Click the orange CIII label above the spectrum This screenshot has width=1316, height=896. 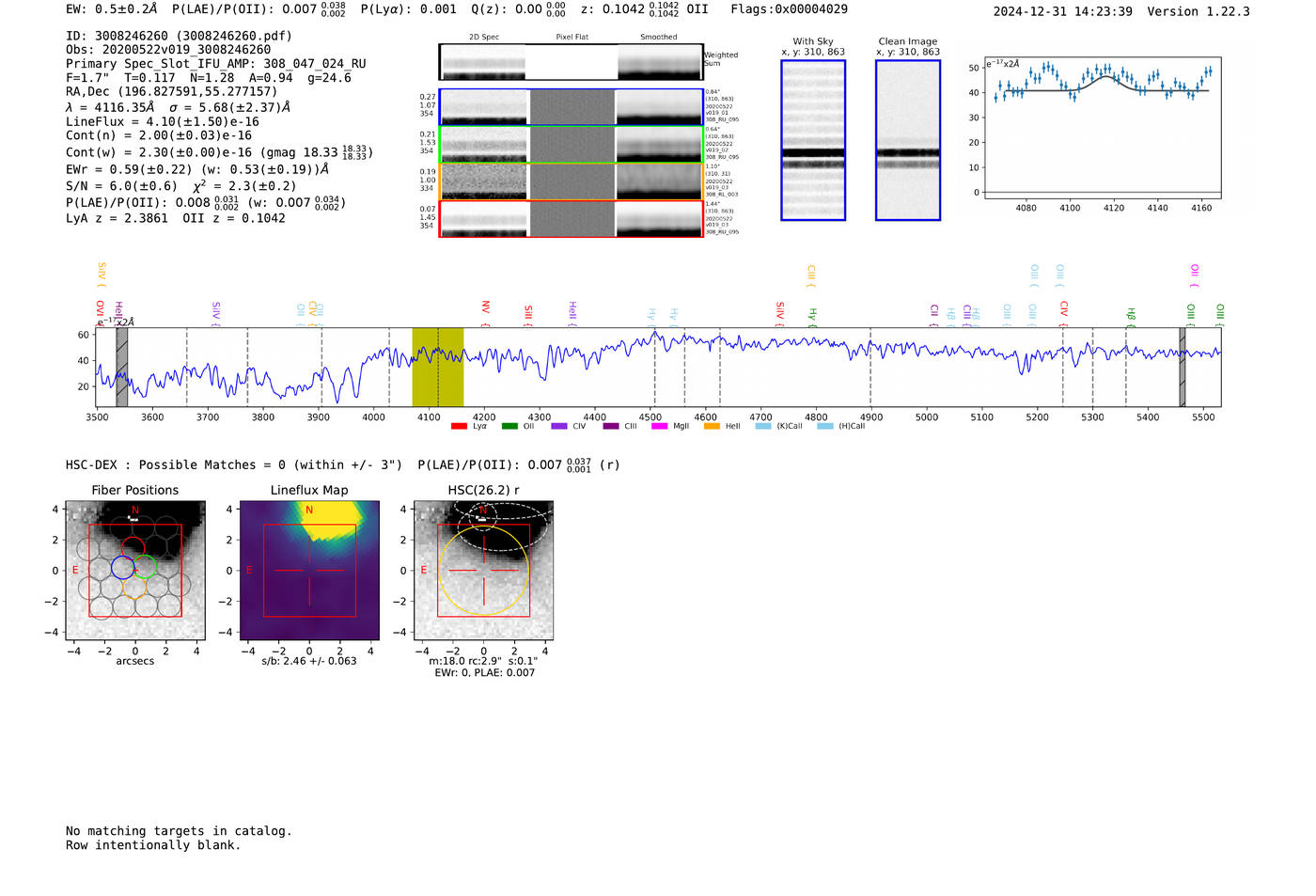pyautogui.click(x=811, y=276)
